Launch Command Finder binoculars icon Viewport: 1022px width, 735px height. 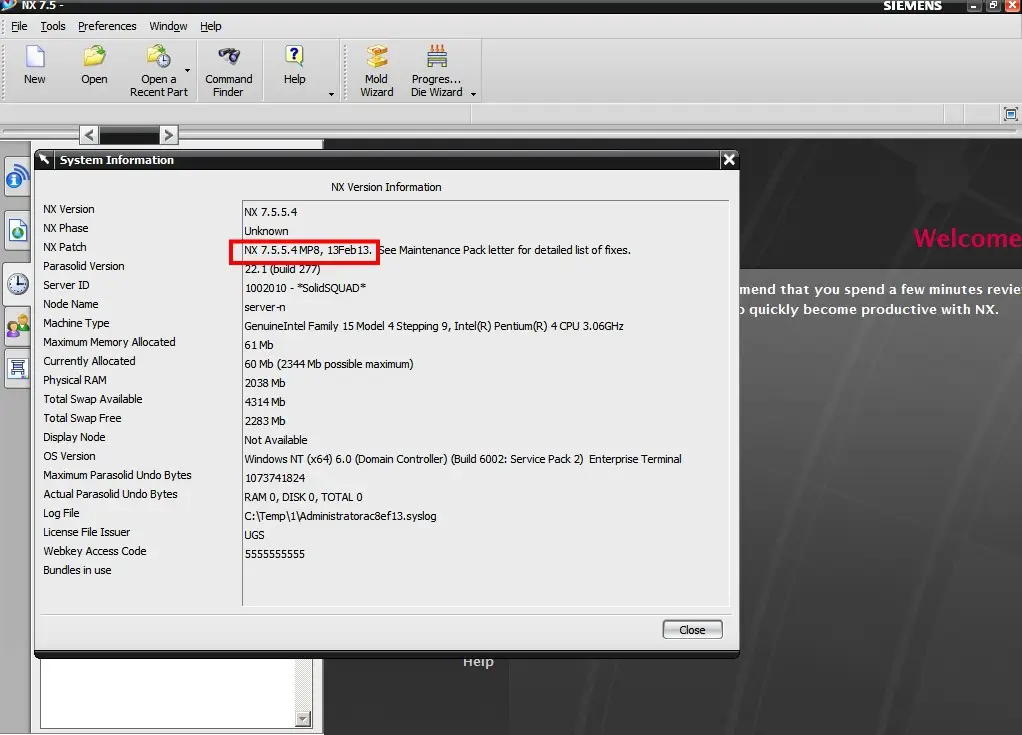click(x=229, y=57)
